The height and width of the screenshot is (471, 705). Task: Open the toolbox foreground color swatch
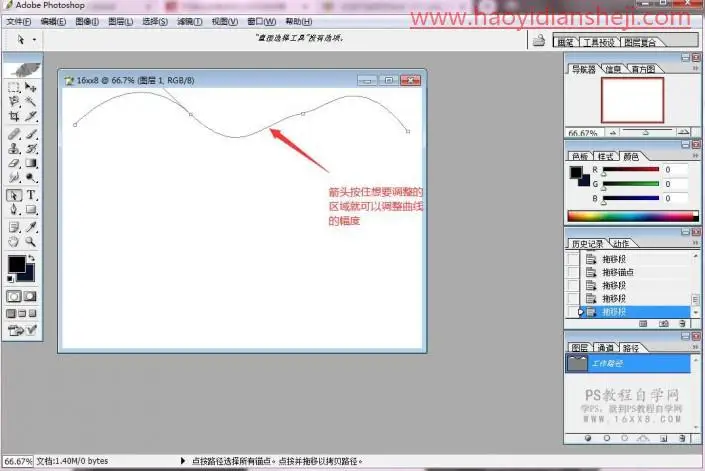tap(16, 264)
